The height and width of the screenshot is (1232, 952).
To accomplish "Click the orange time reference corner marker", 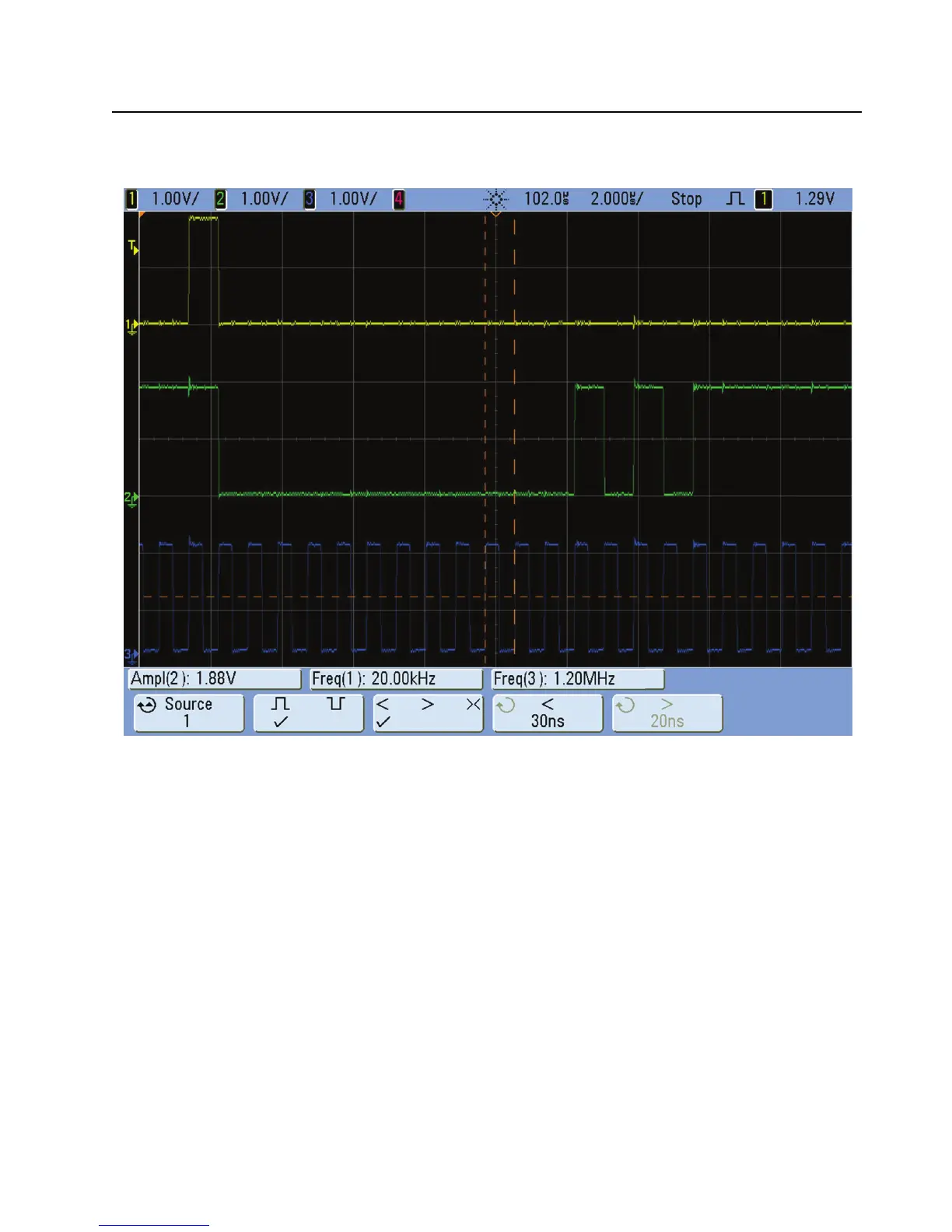I will tap(142, 214).
